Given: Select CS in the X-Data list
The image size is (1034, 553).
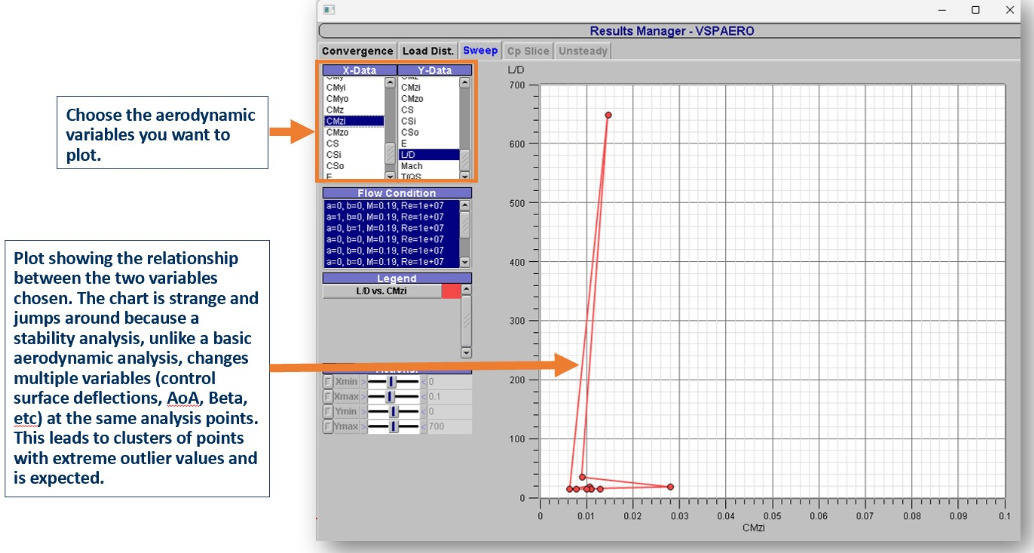Looking at the screenshot, I should tap(333, 144).
